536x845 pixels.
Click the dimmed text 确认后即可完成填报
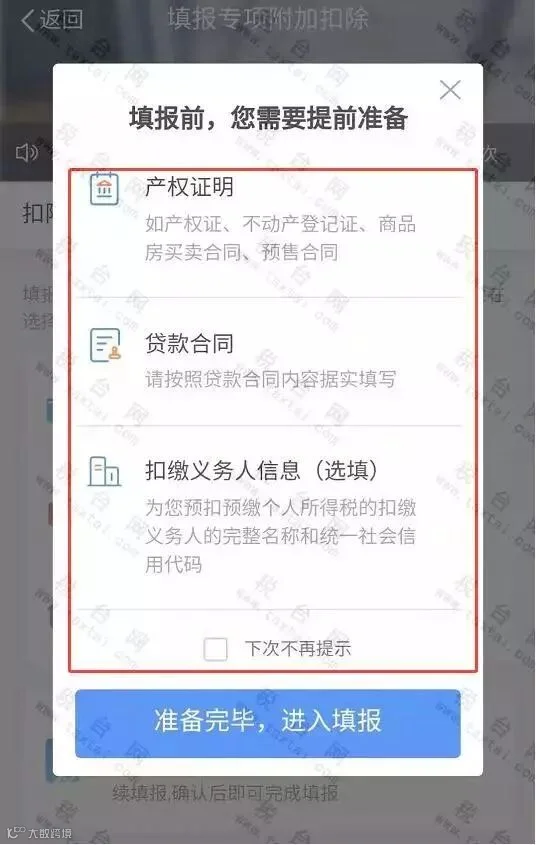pyautogui.click(x=255, y=793)
